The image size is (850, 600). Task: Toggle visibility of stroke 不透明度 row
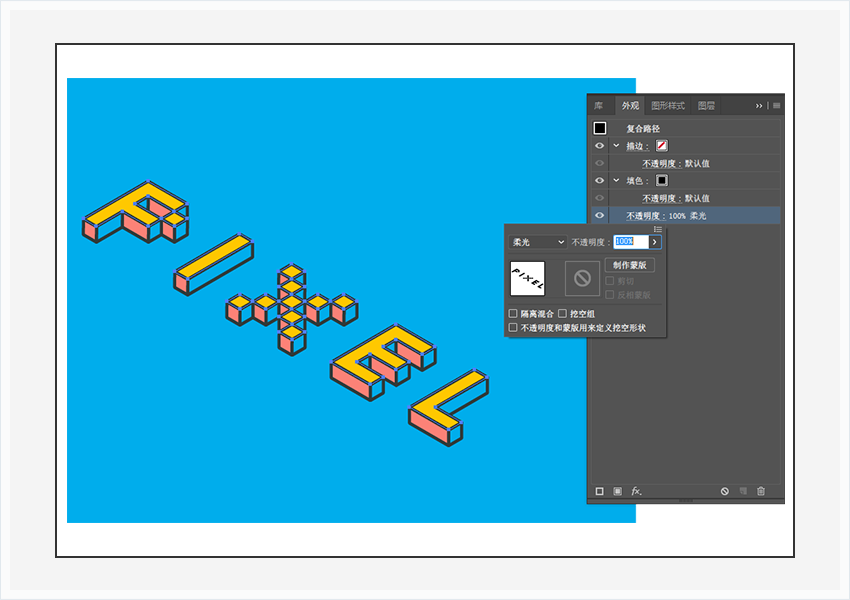[600, 163]
